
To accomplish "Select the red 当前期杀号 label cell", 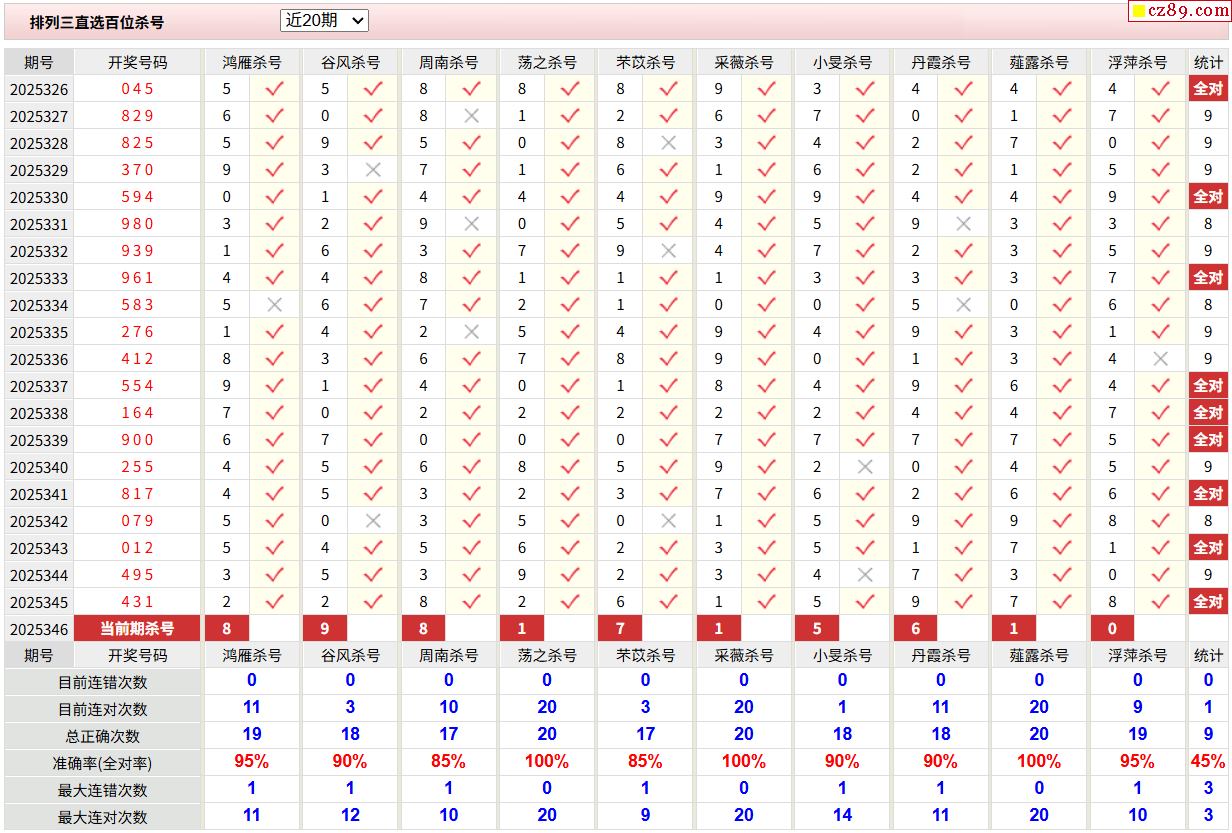I will click(x=138, y=629).
